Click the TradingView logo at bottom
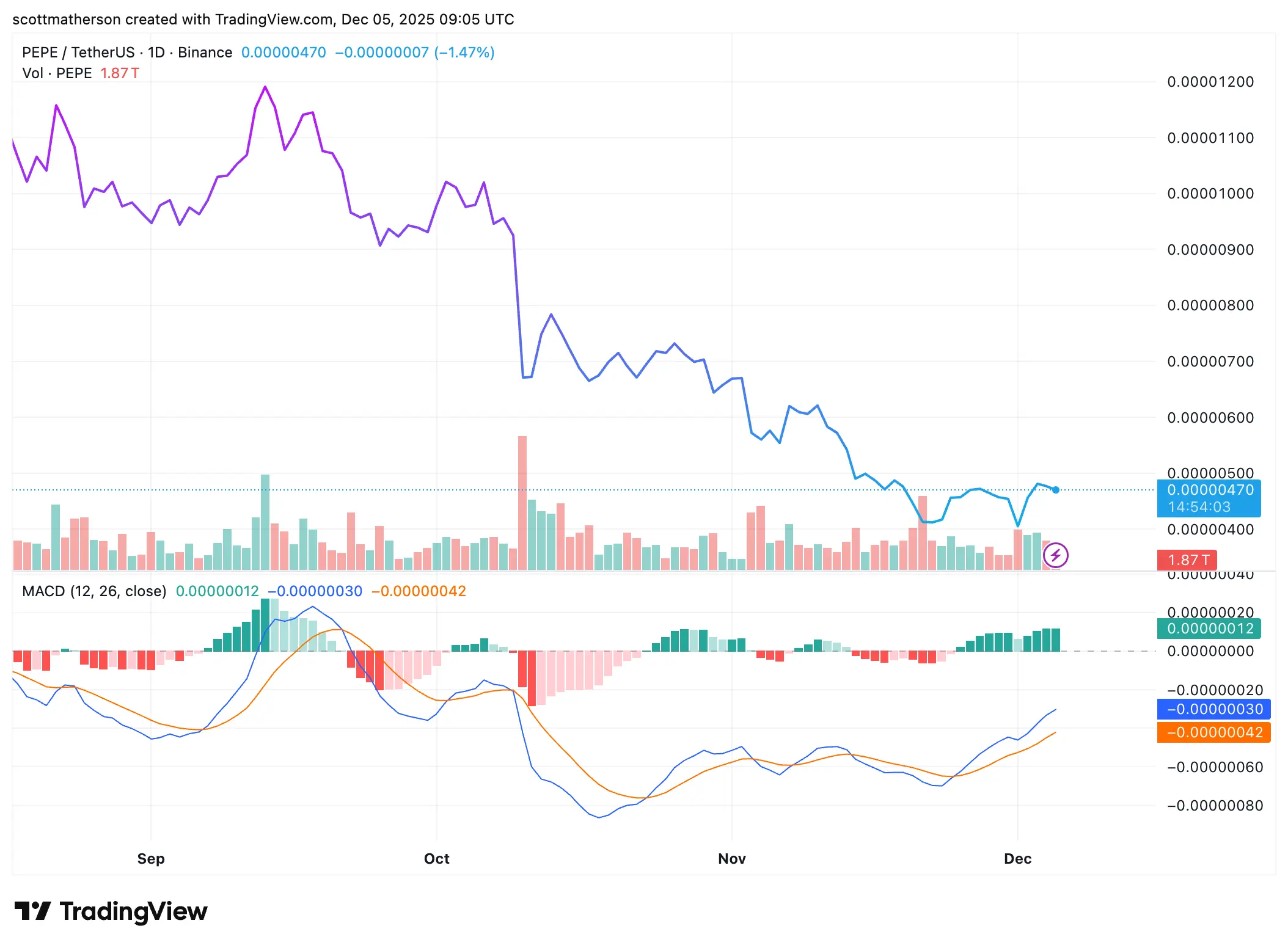1288x948 pixels. (111, 911)
